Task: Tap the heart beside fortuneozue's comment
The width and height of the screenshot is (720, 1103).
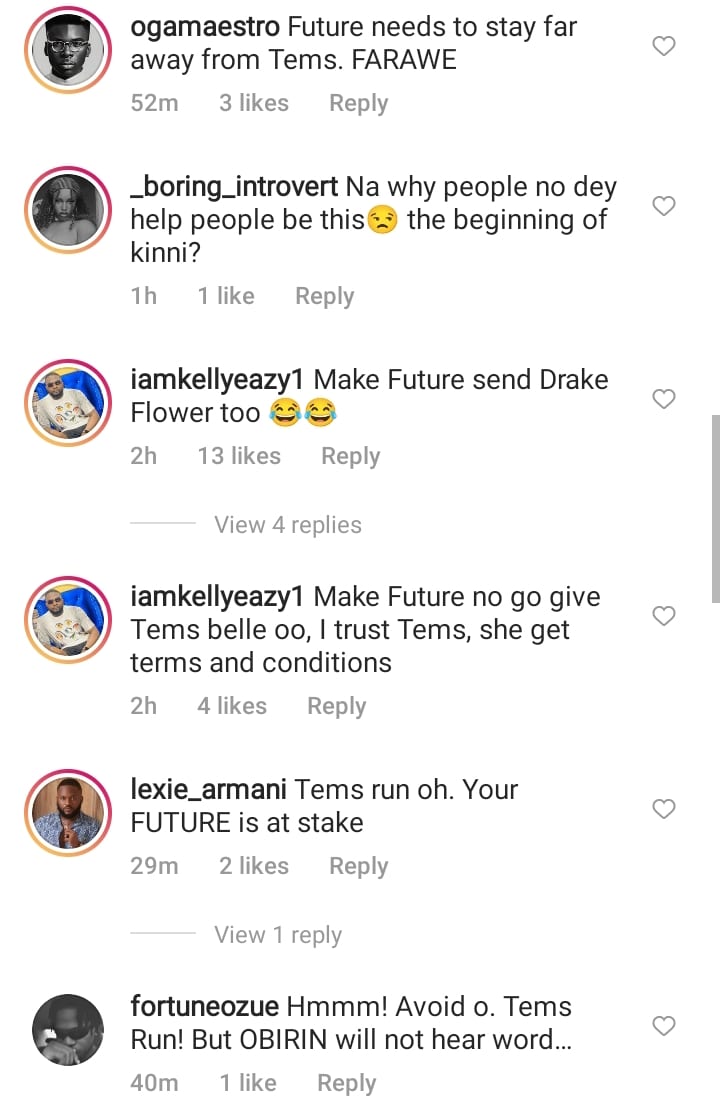Action: [x=664, y=1026]
